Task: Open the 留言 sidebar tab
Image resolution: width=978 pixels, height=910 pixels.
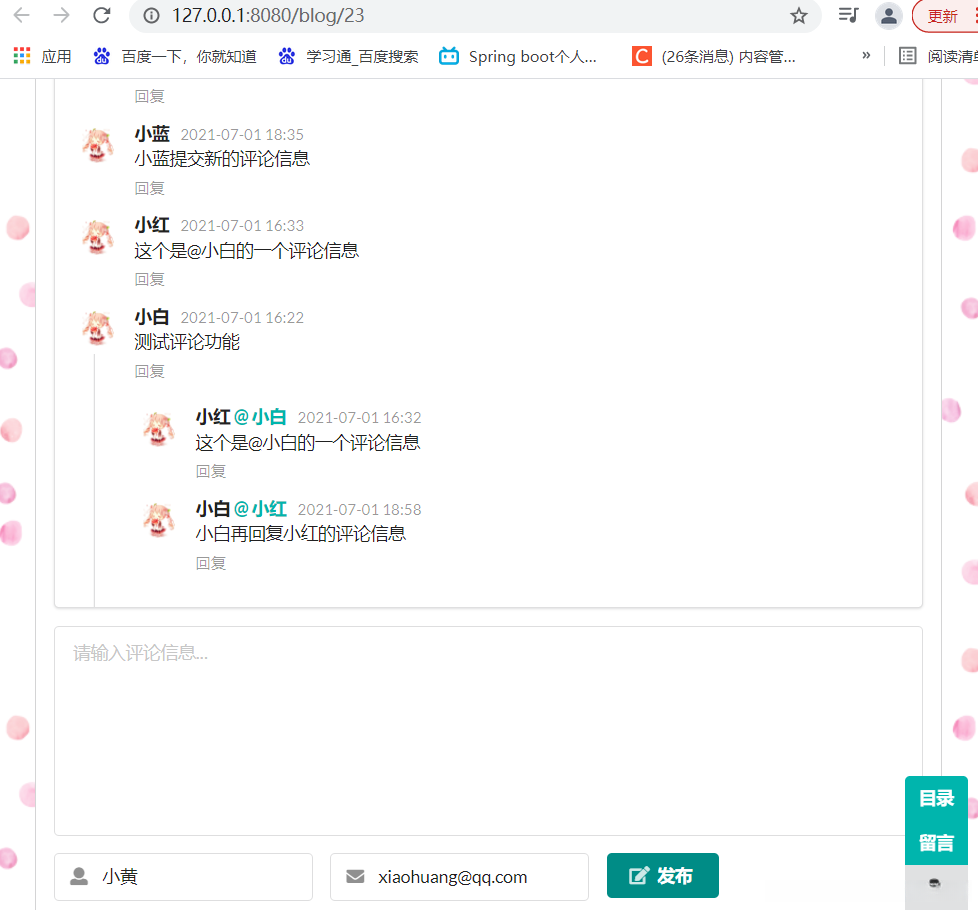Action: tap(936, 842)
